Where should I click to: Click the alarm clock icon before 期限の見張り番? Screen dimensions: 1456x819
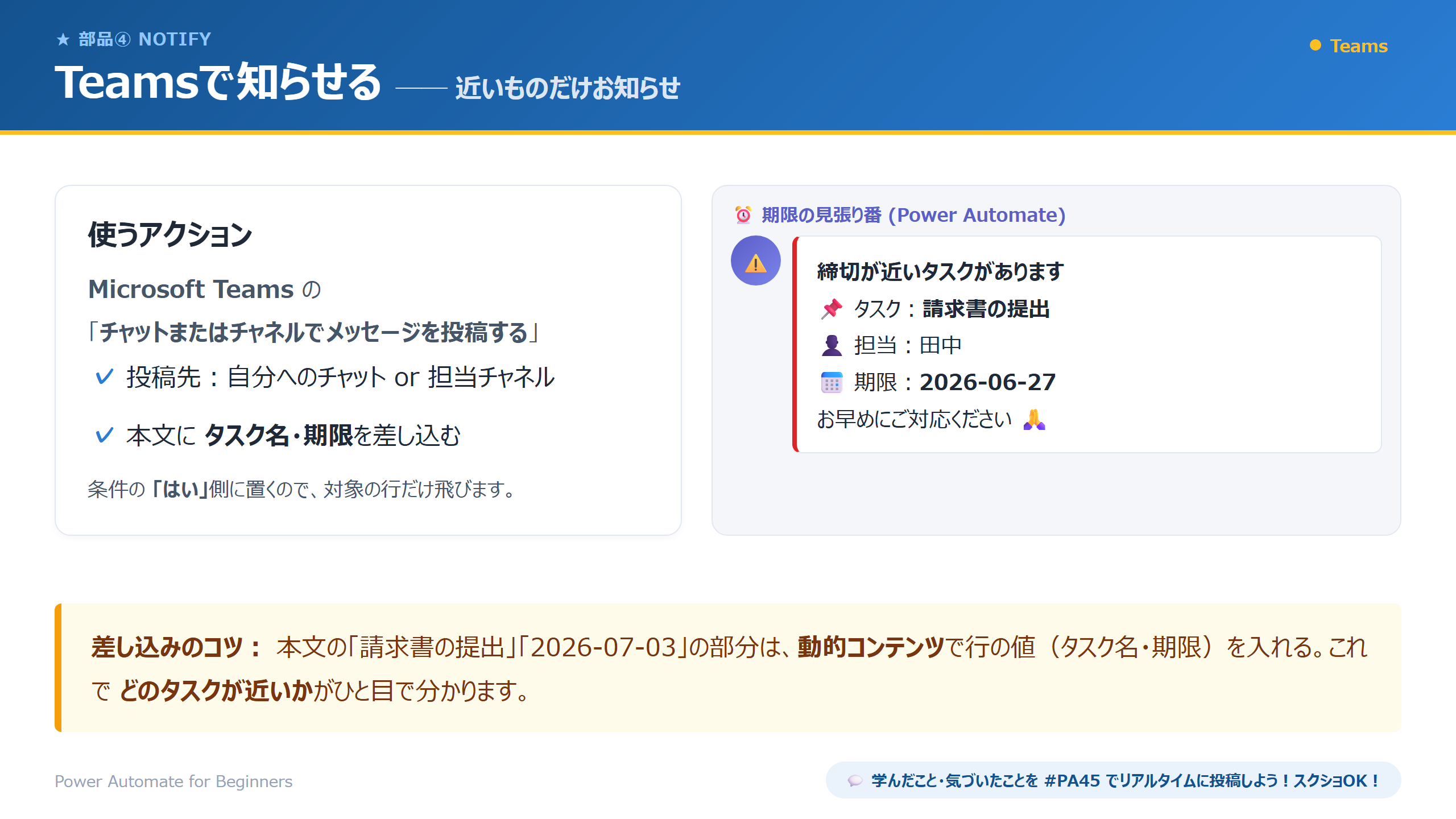click(743, 215)
